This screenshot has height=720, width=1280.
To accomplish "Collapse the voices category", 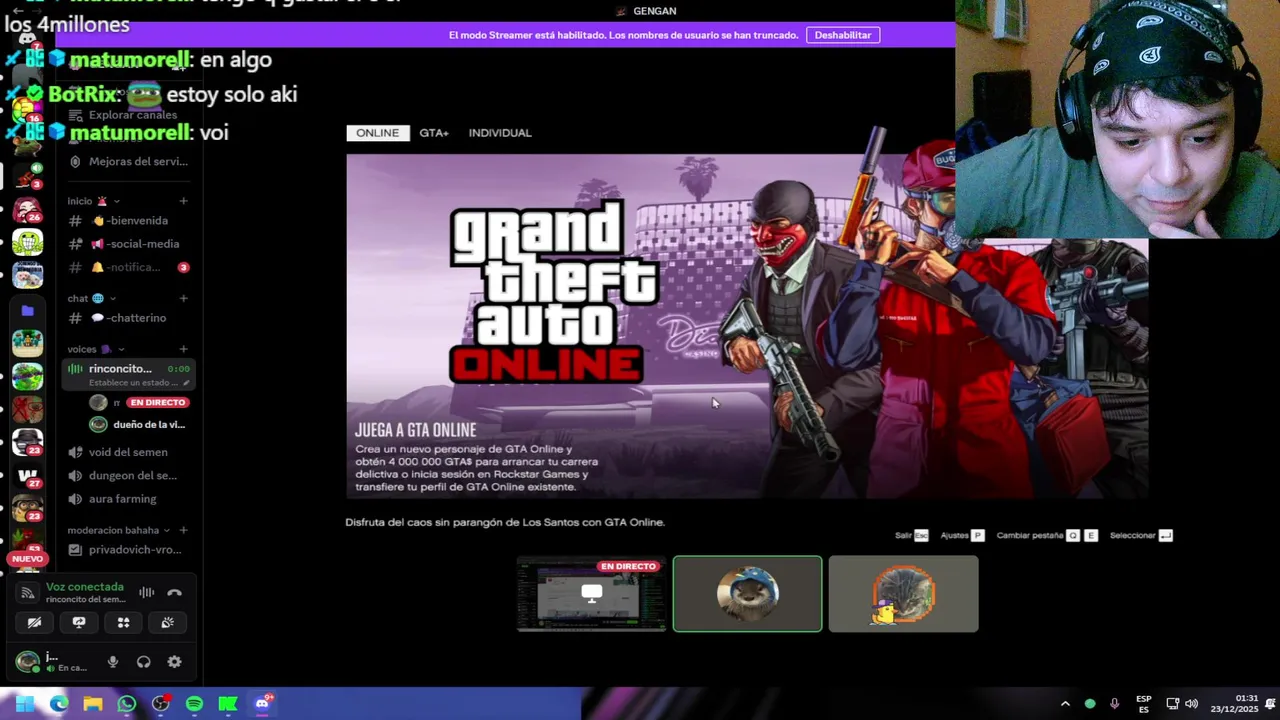I will [x=96, y=349].
